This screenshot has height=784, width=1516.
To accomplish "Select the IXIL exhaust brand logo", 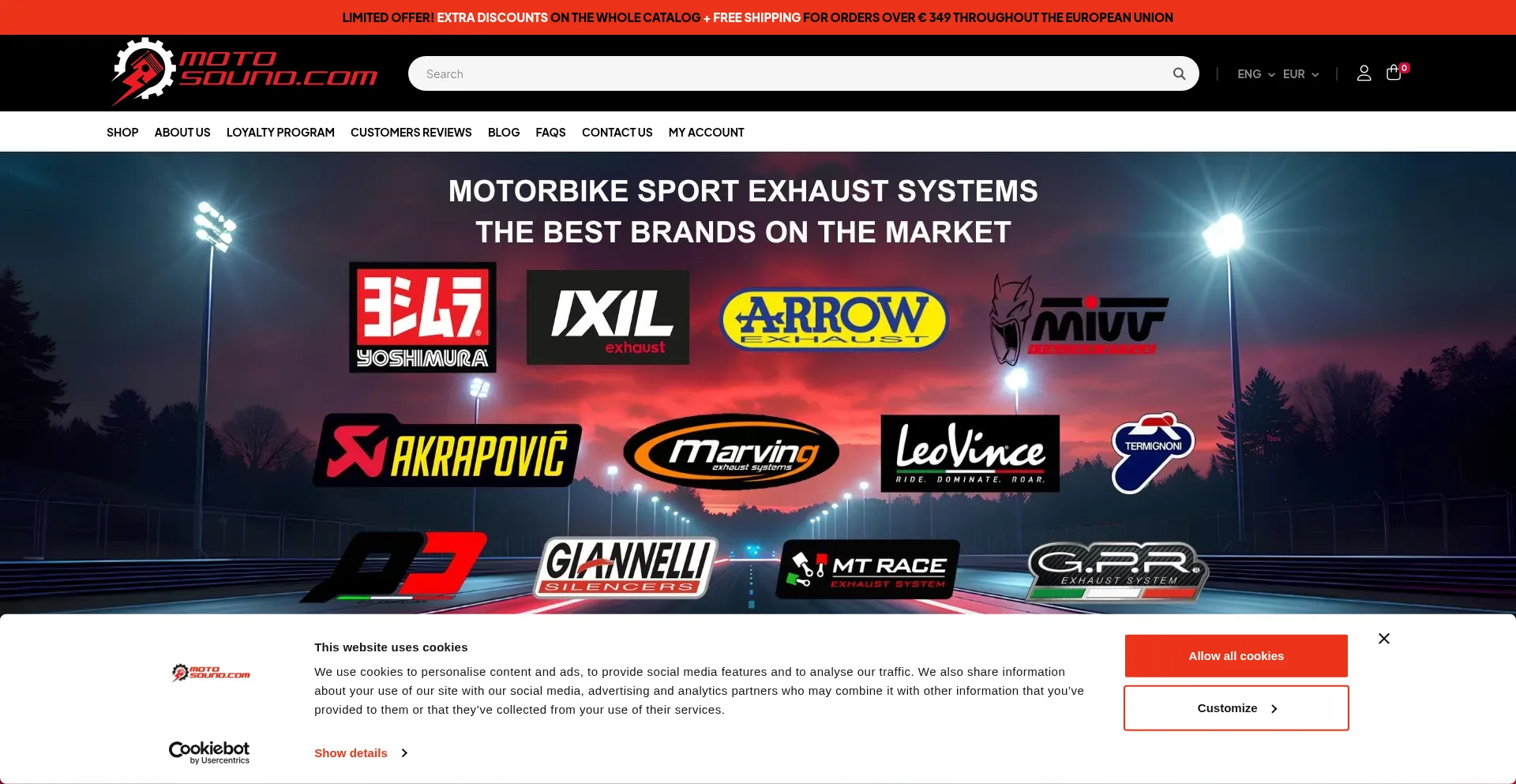I will pos(607,317).
